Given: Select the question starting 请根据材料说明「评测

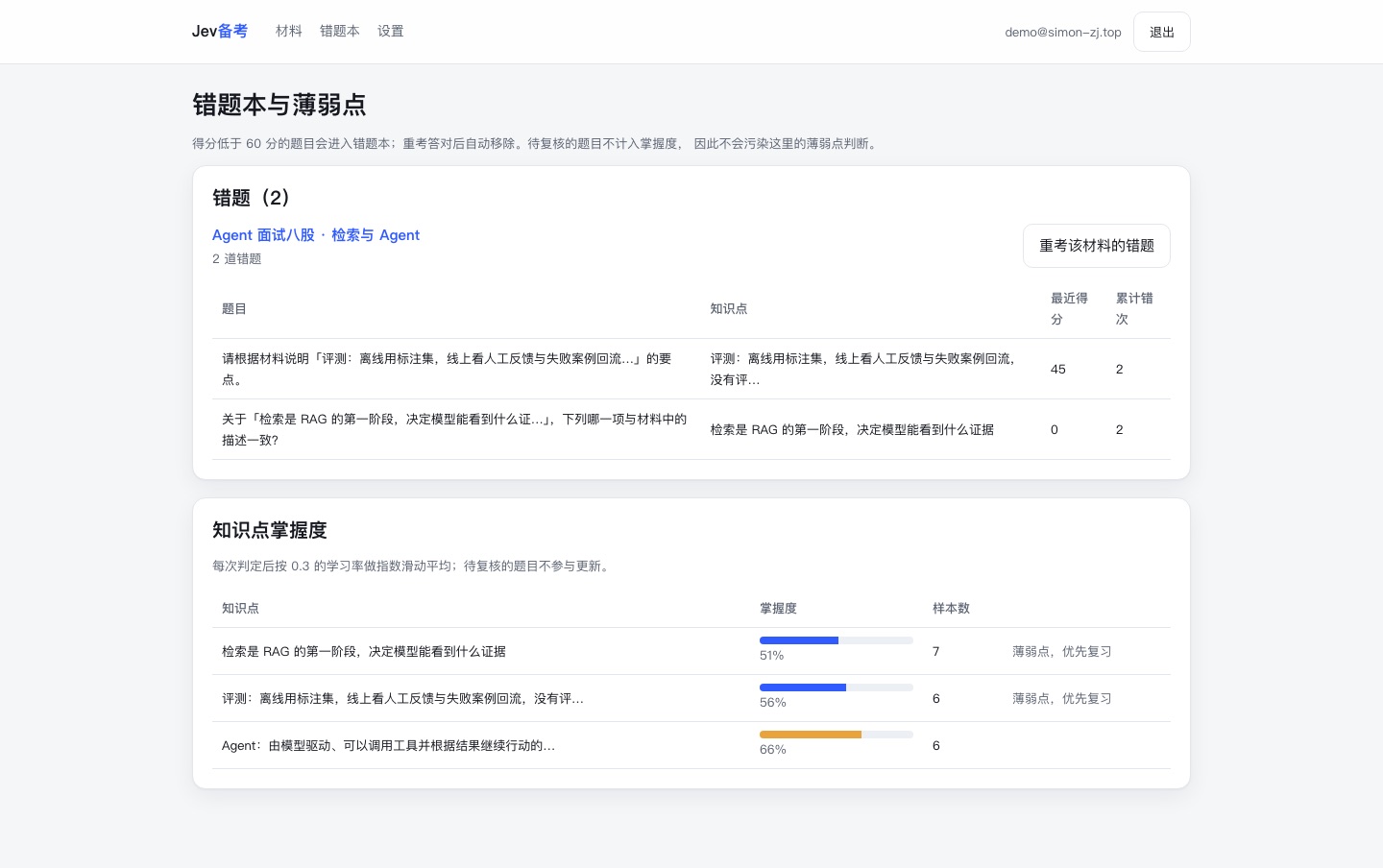Looking at the screenshot, I should pyautogui.click(x=449, y=369).
